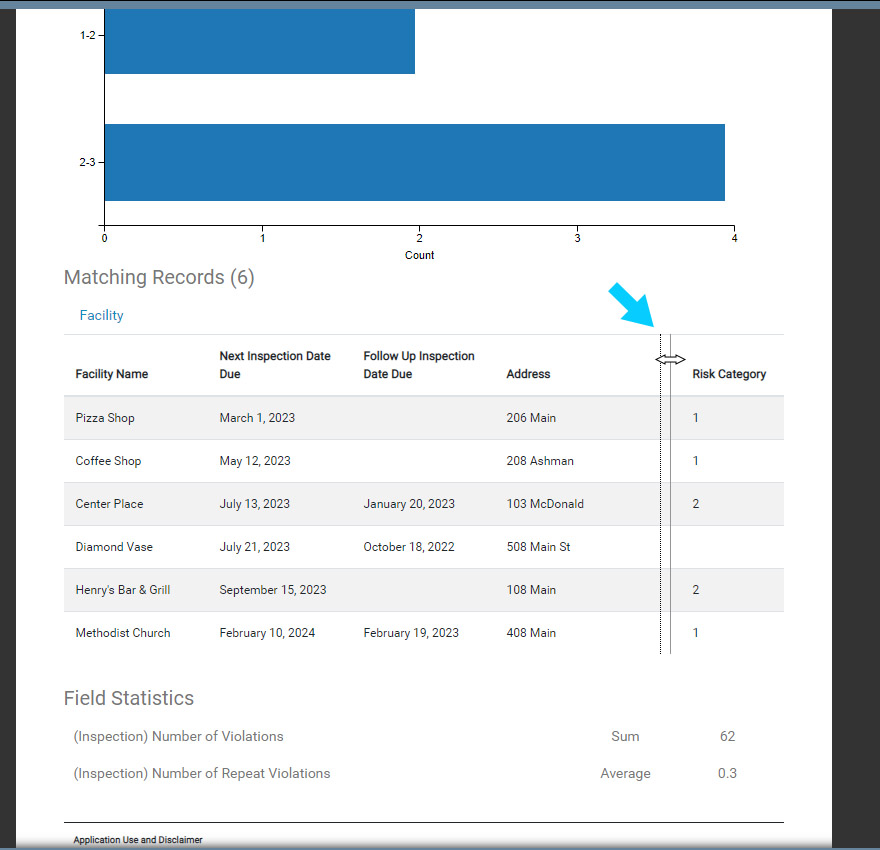The width and height of the screenshot is (880, 850).
Task: Open the Facility tab
Action: click(101, 315)
